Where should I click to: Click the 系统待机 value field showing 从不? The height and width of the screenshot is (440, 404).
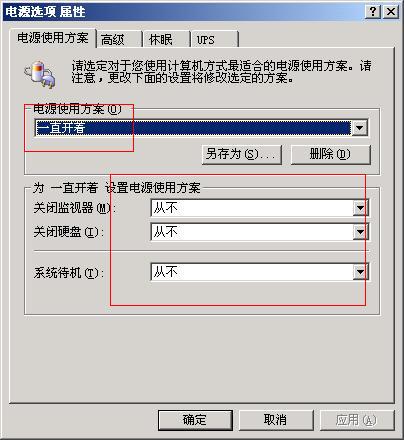point(252,272)
